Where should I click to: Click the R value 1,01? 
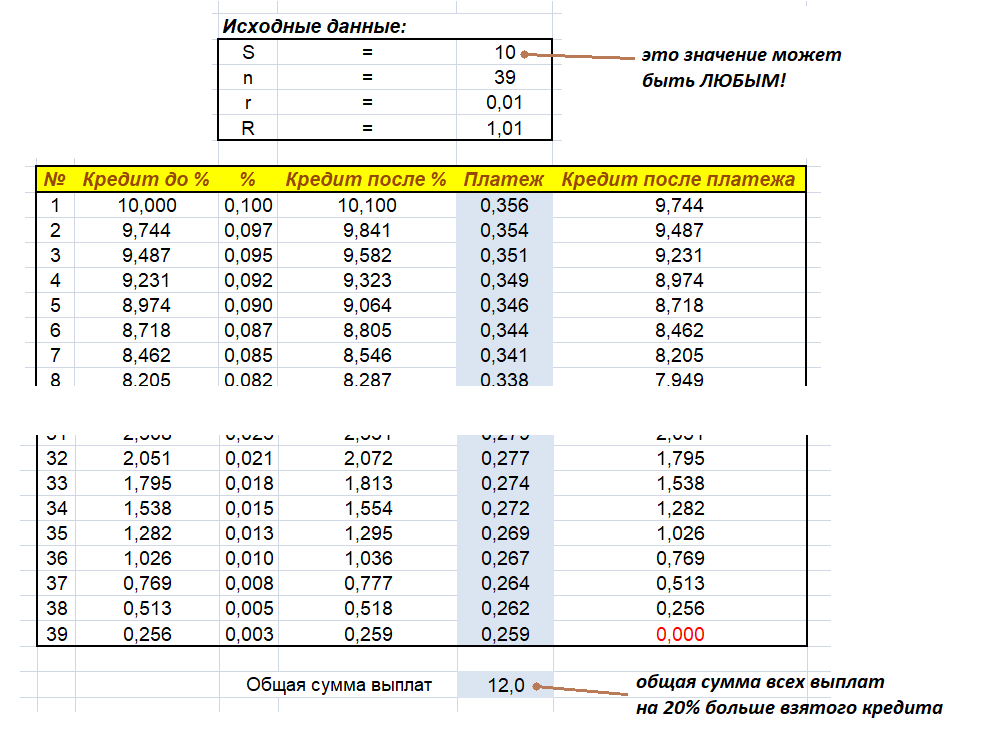(504, 128)
